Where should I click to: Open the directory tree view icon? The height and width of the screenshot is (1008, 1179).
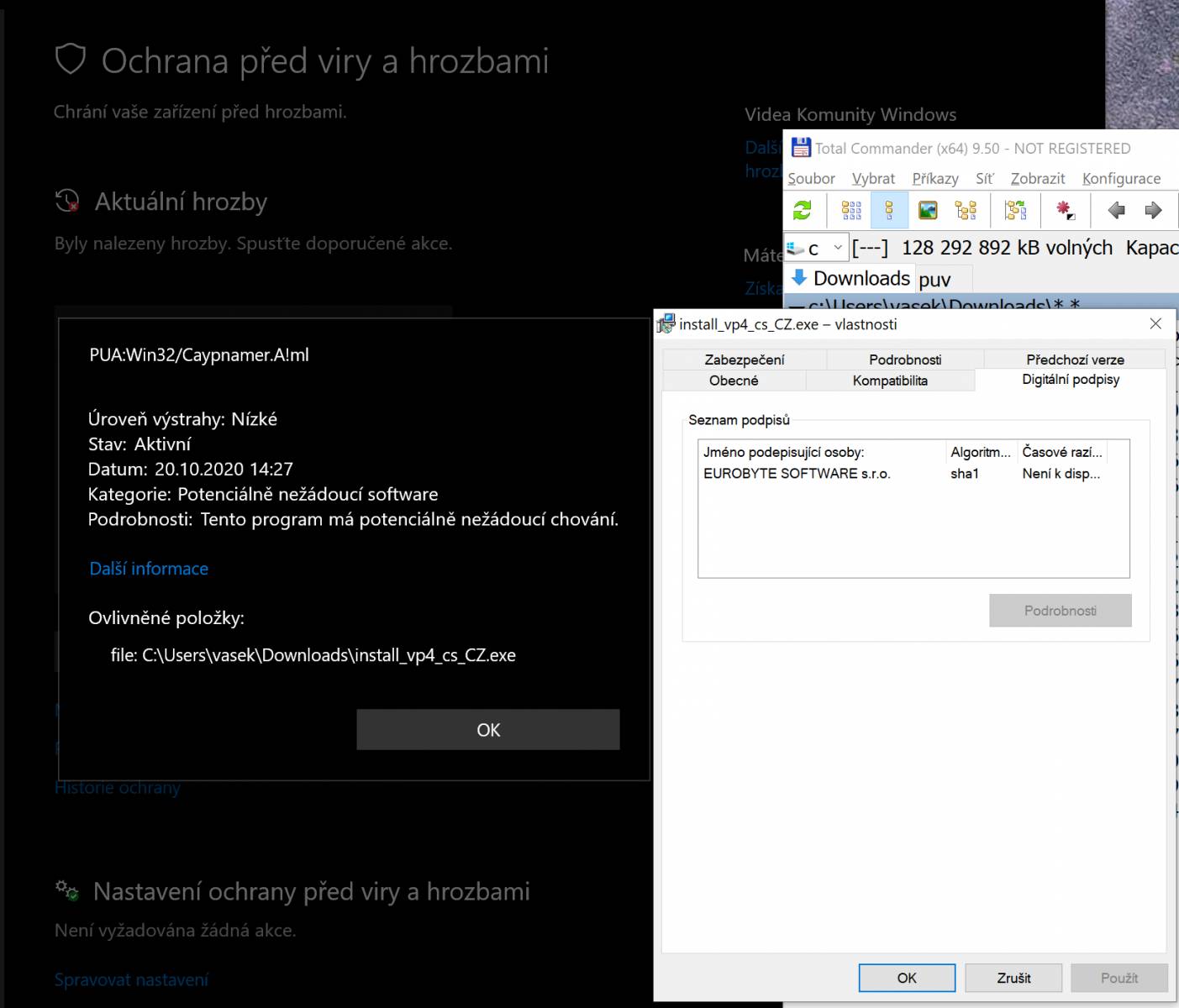(x=966, y=210)
